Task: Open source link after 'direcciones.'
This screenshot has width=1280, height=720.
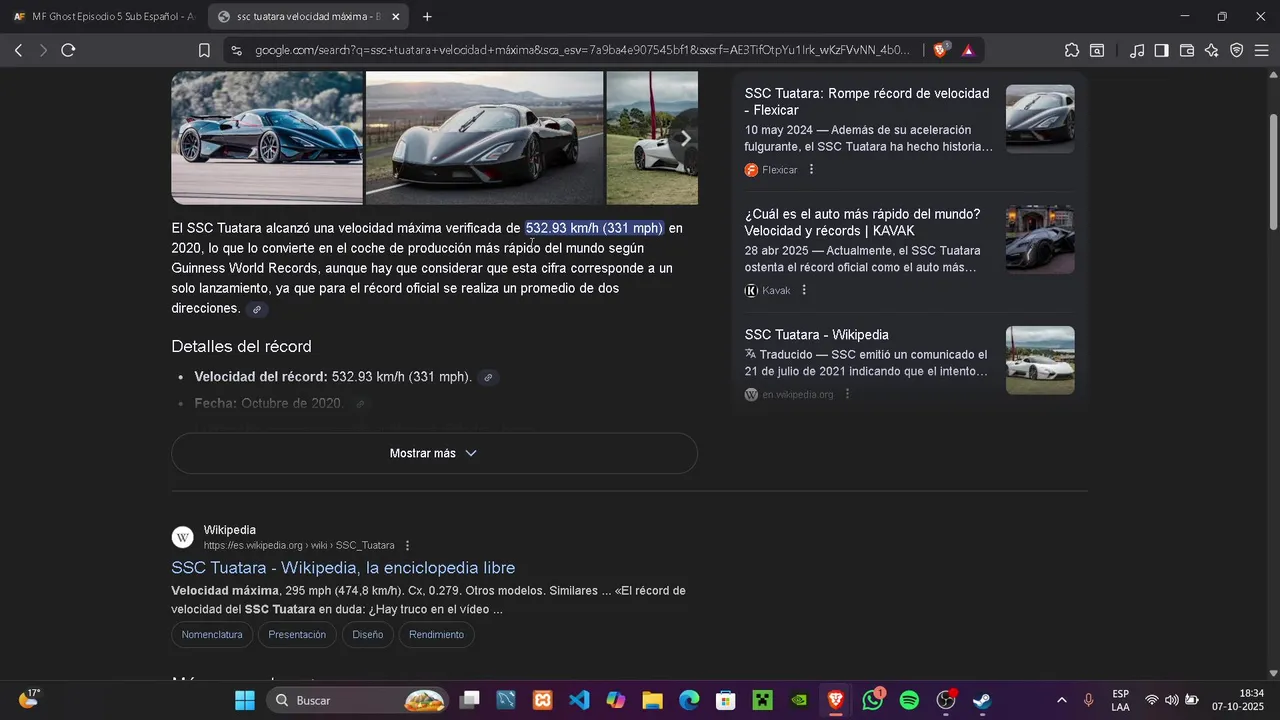Action: click(x=257, y=309)
